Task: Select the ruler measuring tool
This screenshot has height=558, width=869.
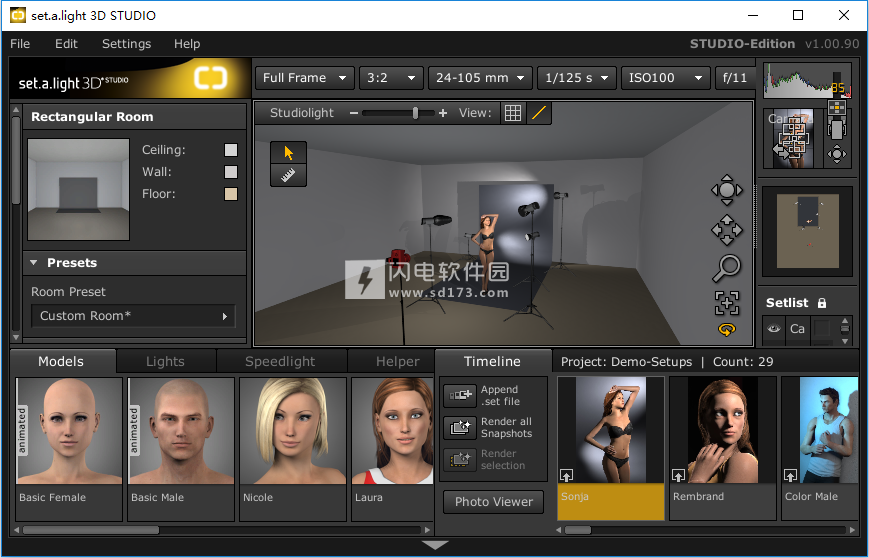Action: (x=288, y=175)
